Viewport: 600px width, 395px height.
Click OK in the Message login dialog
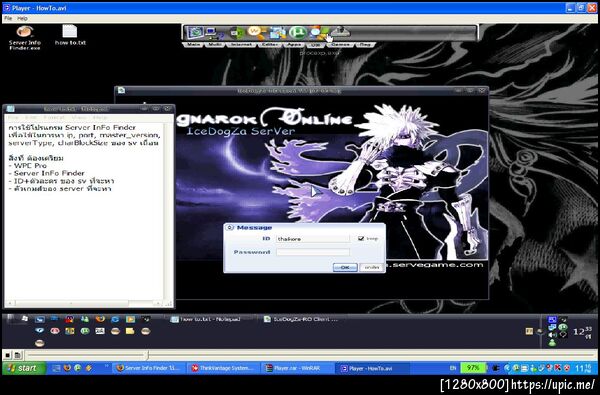tap(345, 267)
